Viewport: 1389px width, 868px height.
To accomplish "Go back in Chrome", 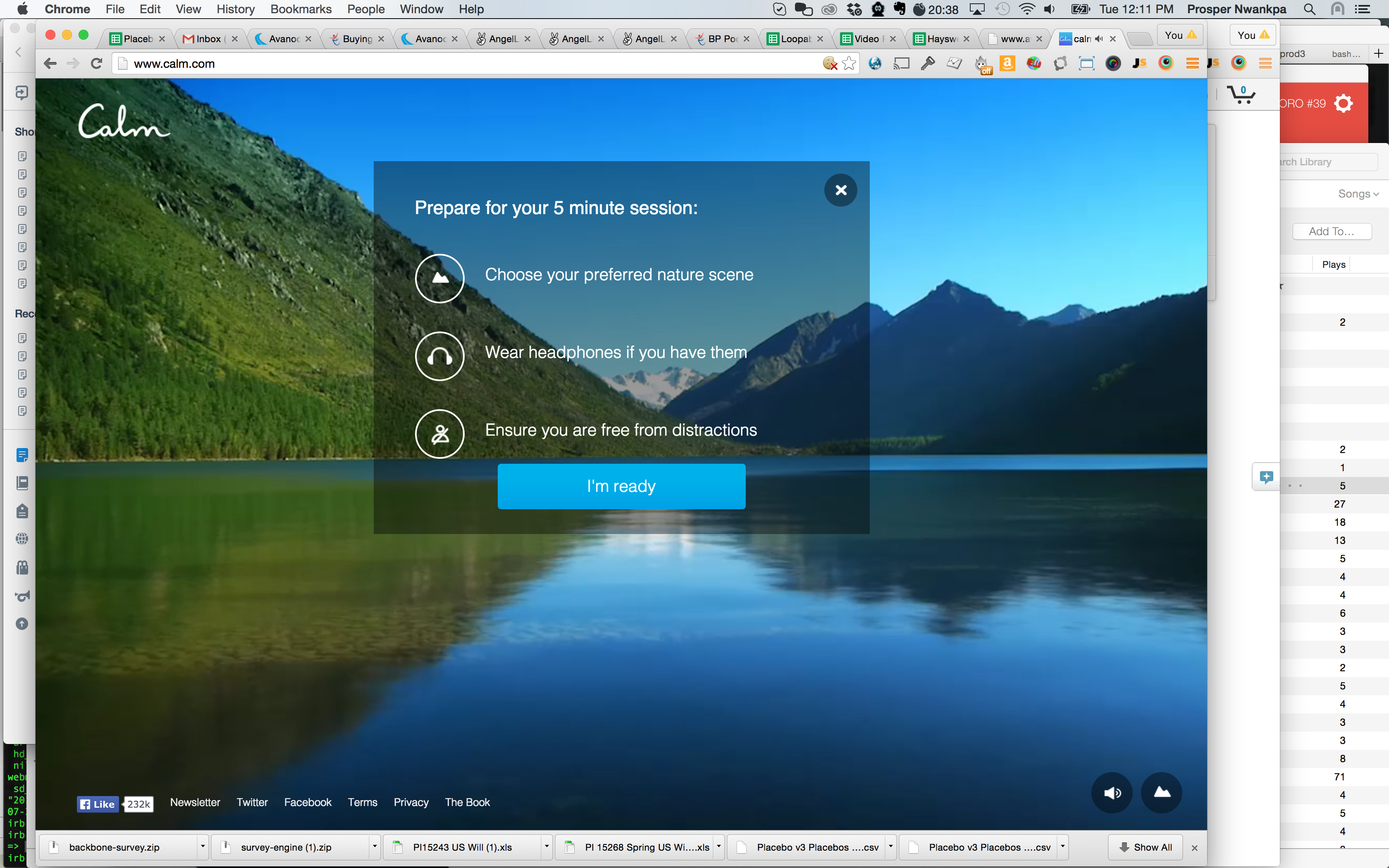I will point(50,64).
